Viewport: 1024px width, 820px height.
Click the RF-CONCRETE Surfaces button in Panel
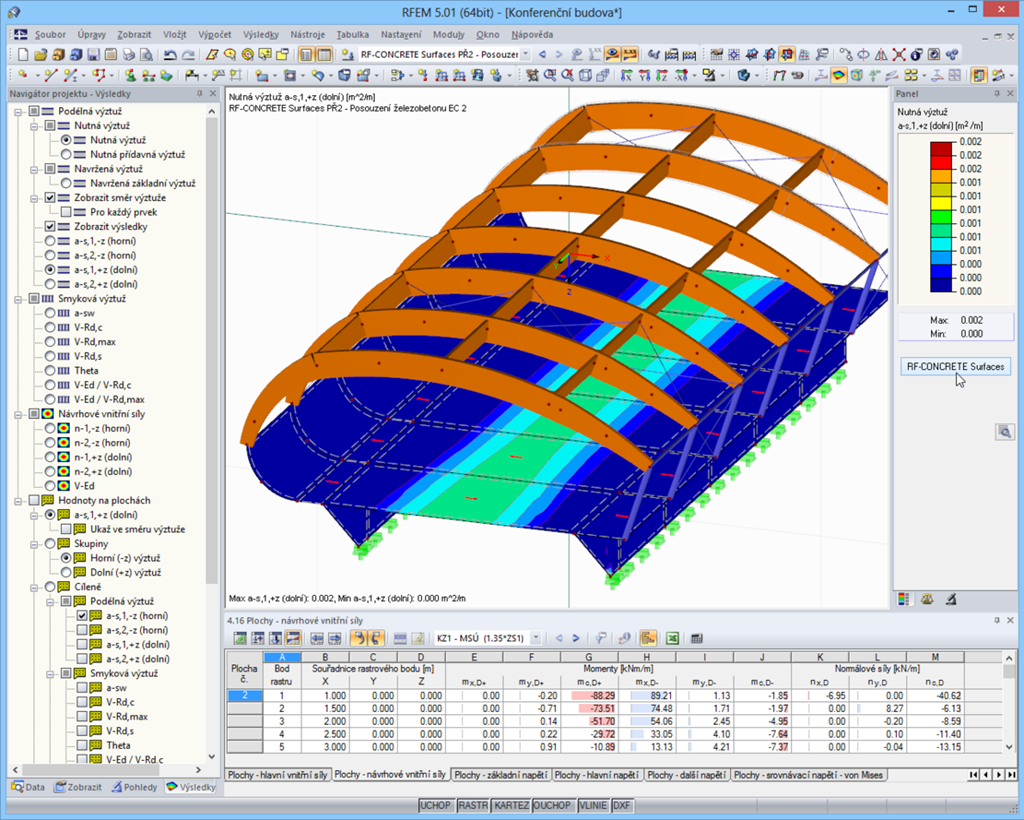tap(955, 366)
